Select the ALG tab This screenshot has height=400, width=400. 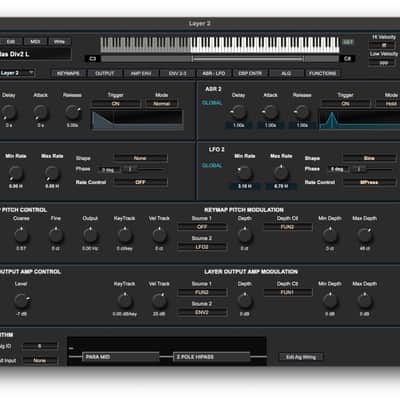coord(286,73)
